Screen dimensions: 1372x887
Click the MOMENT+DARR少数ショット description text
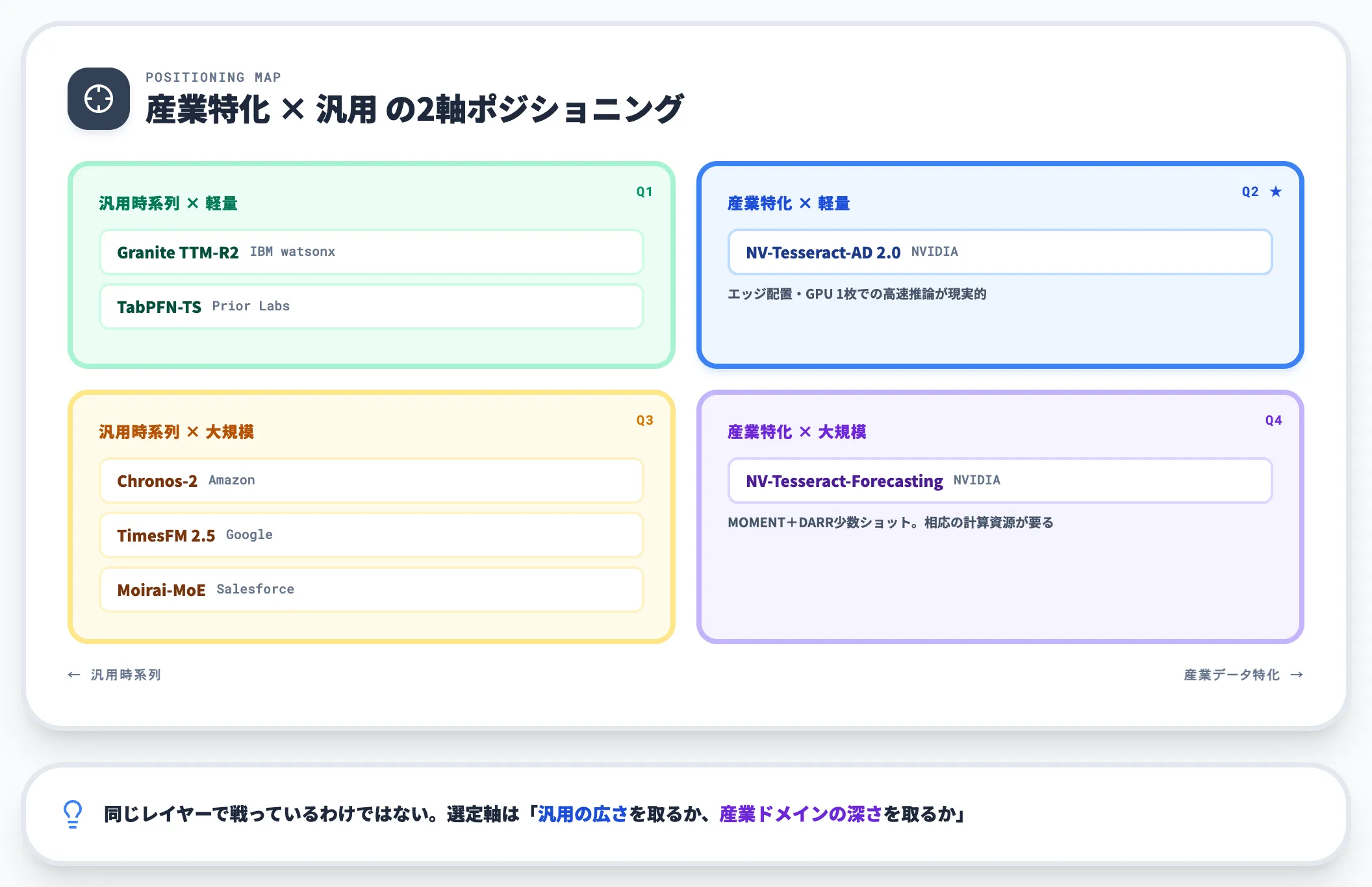pos(891,523)
